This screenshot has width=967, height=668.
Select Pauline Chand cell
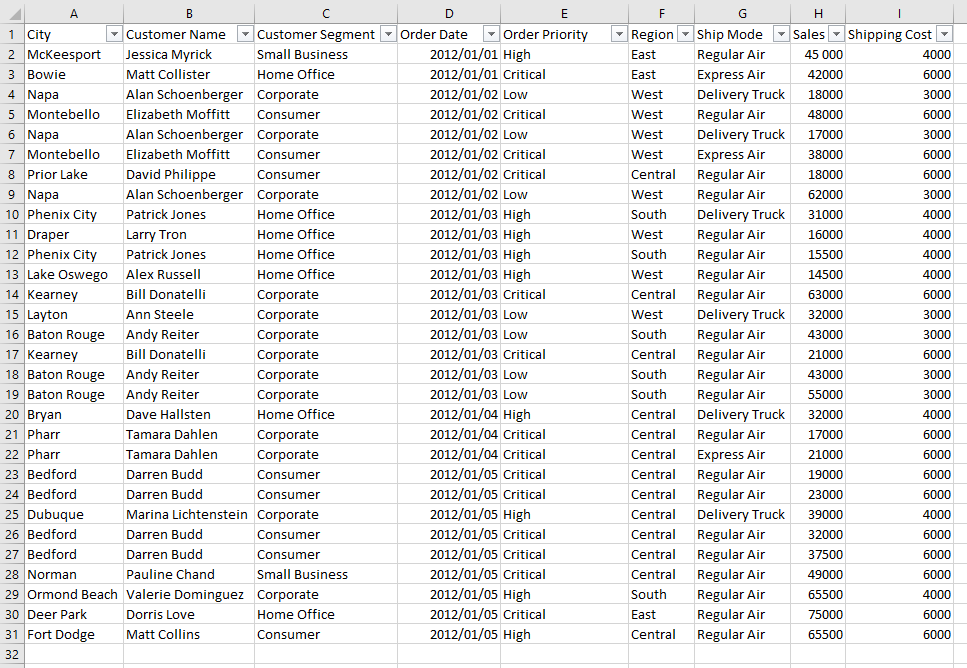(189, 574)
